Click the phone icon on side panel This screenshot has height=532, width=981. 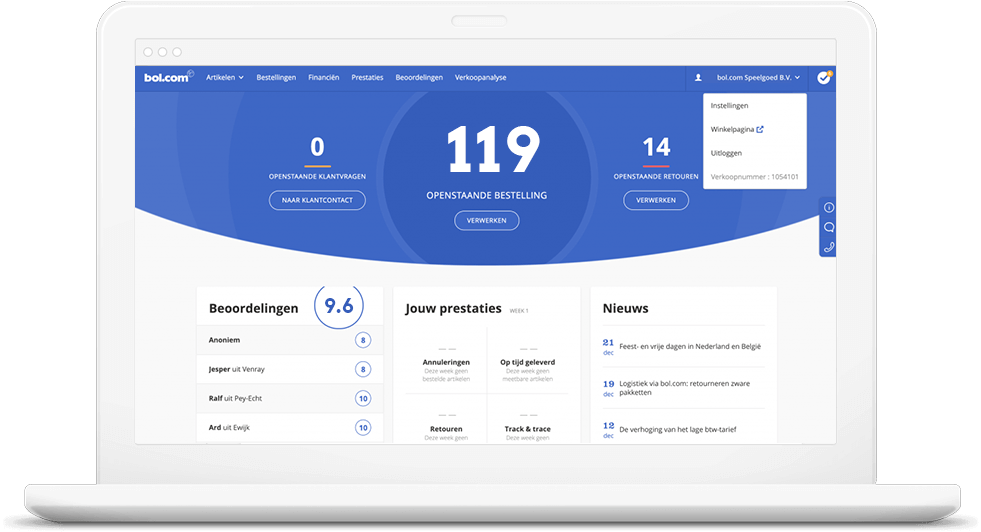(x=829, y=247)
